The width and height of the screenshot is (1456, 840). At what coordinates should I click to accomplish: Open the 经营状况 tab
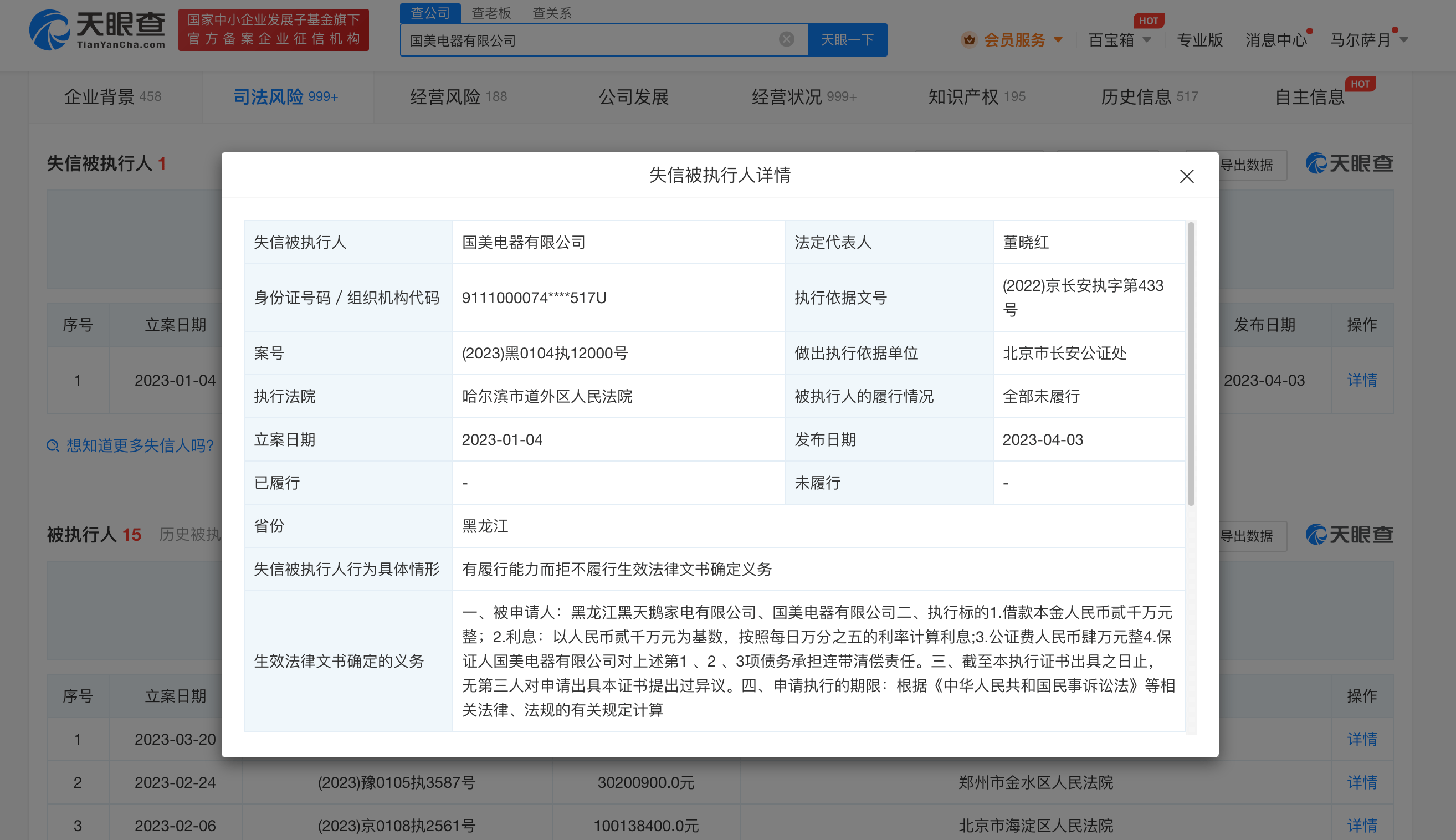804,96
